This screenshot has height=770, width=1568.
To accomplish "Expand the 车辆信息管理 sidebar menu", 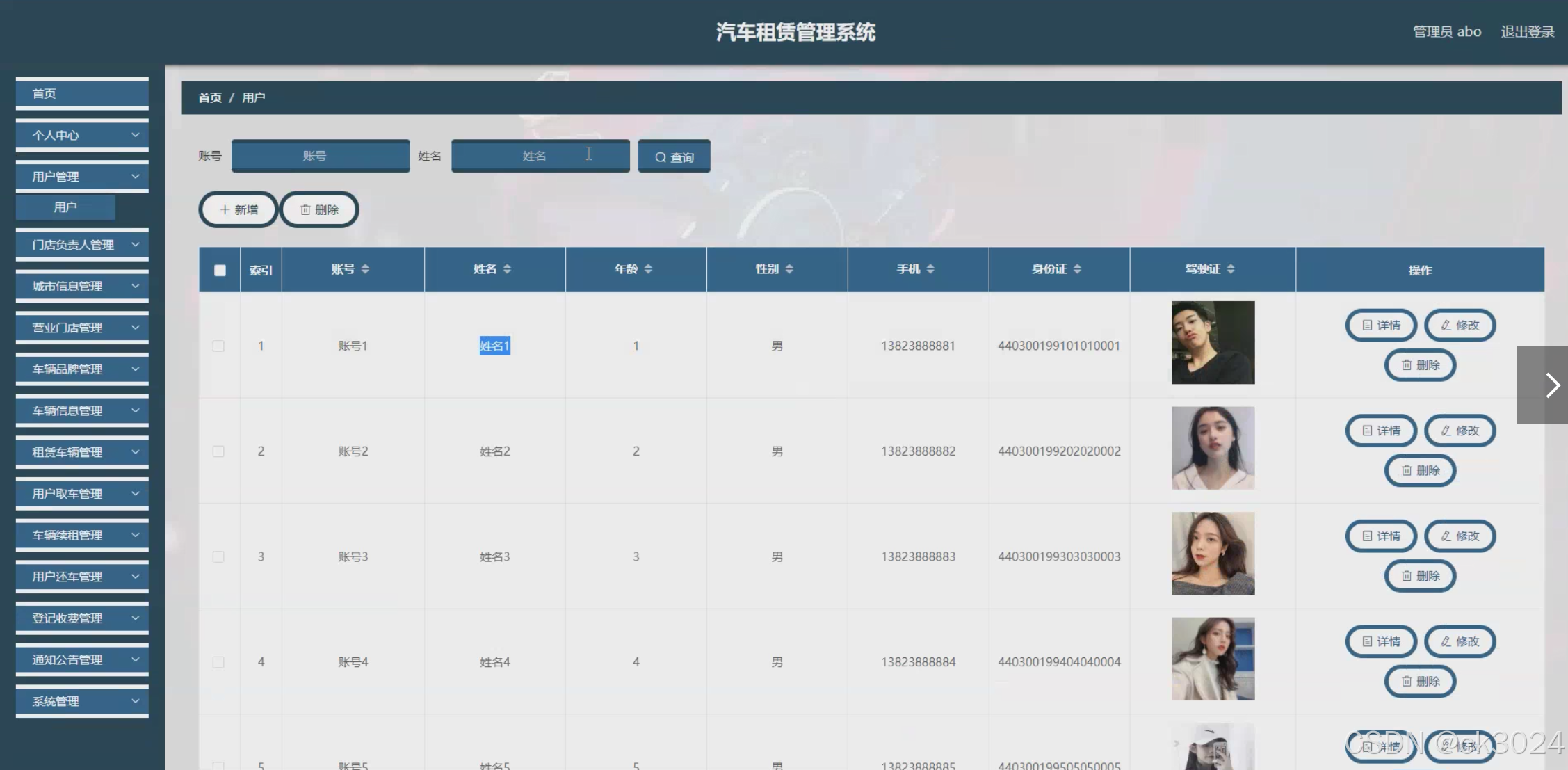I will pos(82,410).
